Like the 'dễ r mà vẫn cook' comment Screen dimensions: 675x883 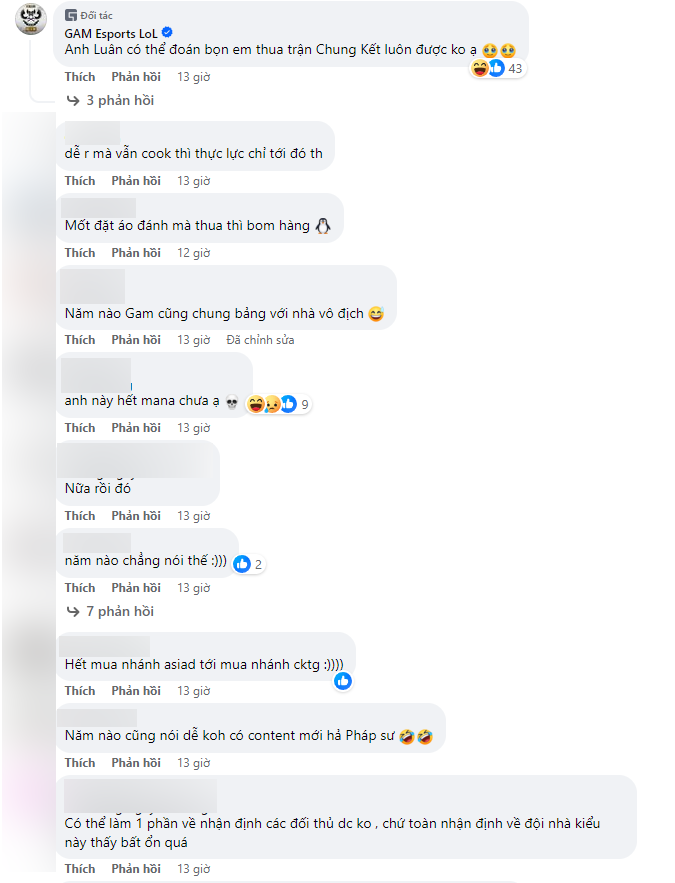click(80, 181)
